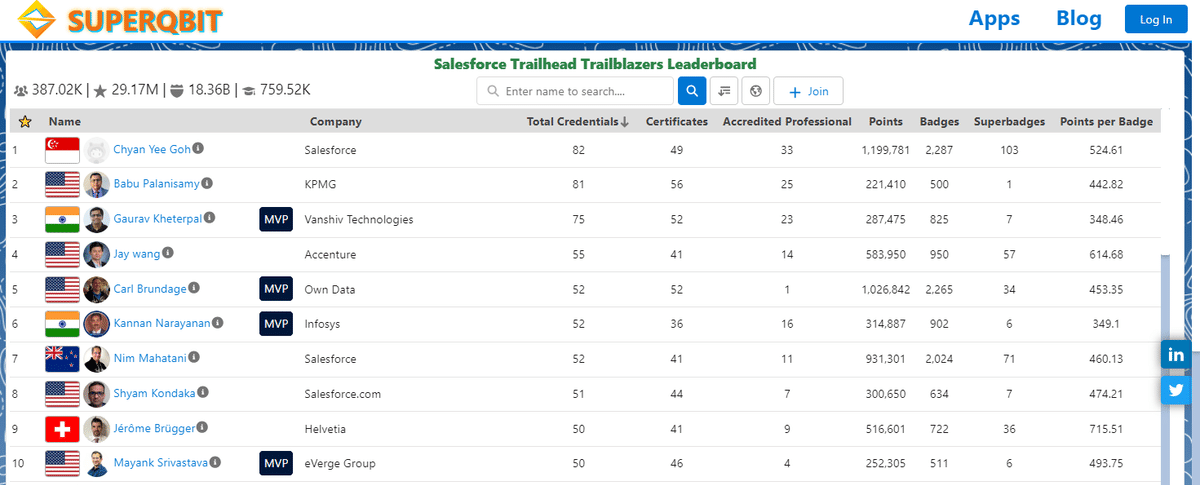Sort by the Company column header
This screenshot has height=485, width=1200.
(336, 121)
